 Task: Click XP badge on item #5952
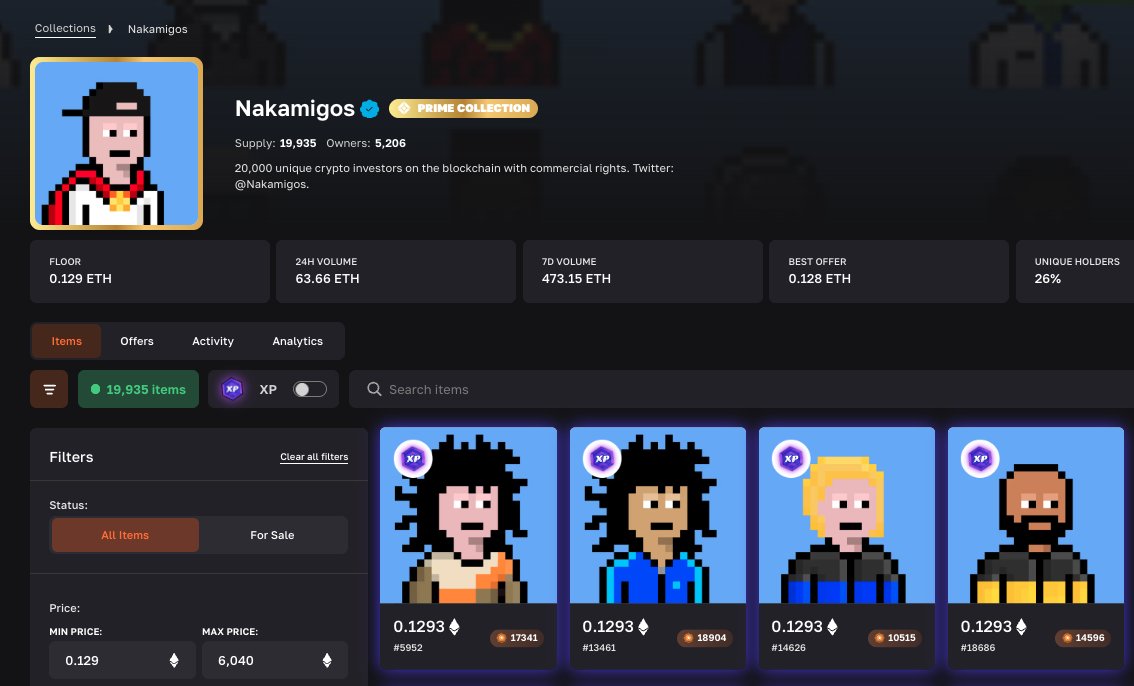tap(413, 458)
